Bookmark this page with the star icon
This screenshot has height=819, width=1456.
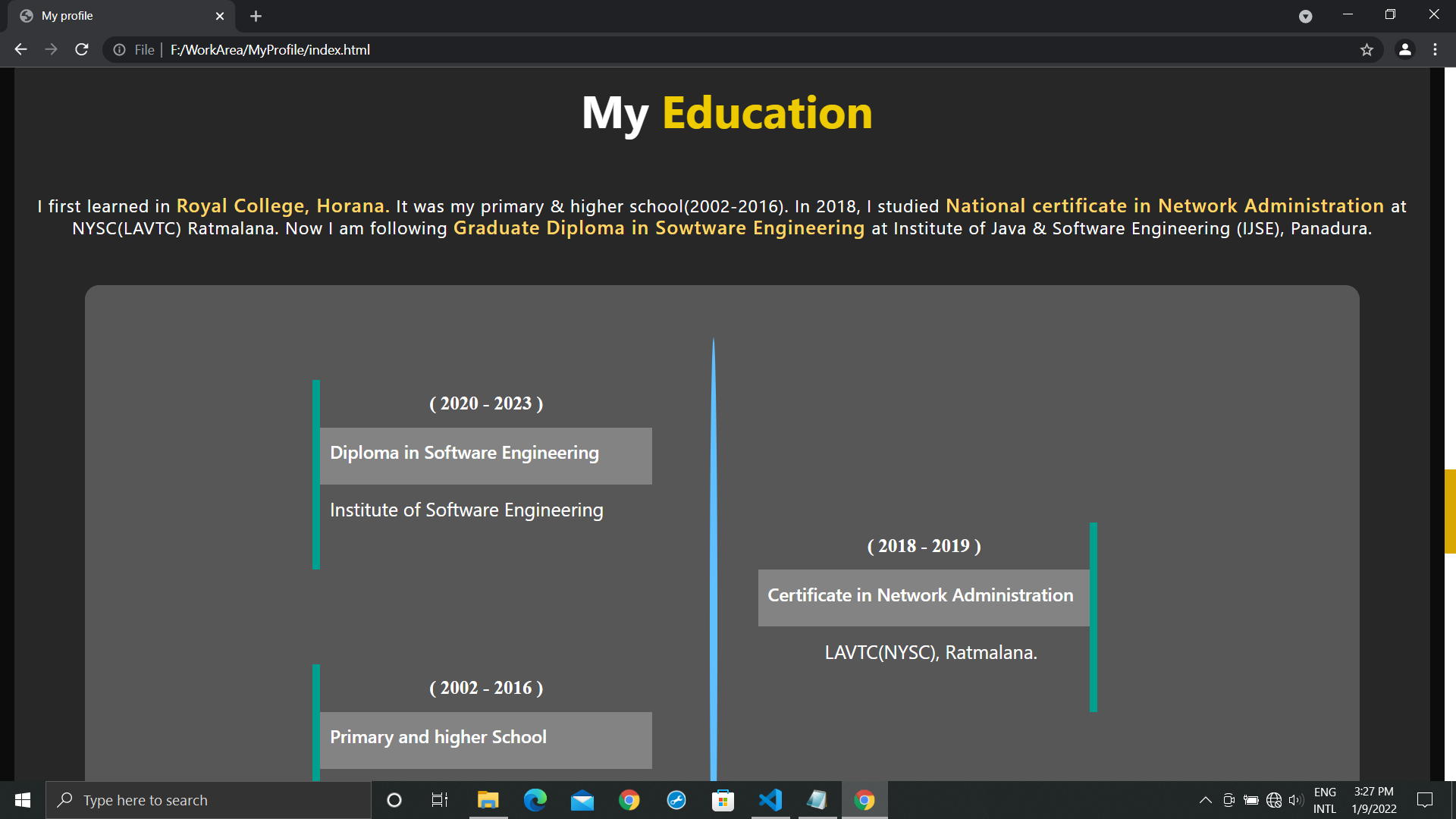1367,49
